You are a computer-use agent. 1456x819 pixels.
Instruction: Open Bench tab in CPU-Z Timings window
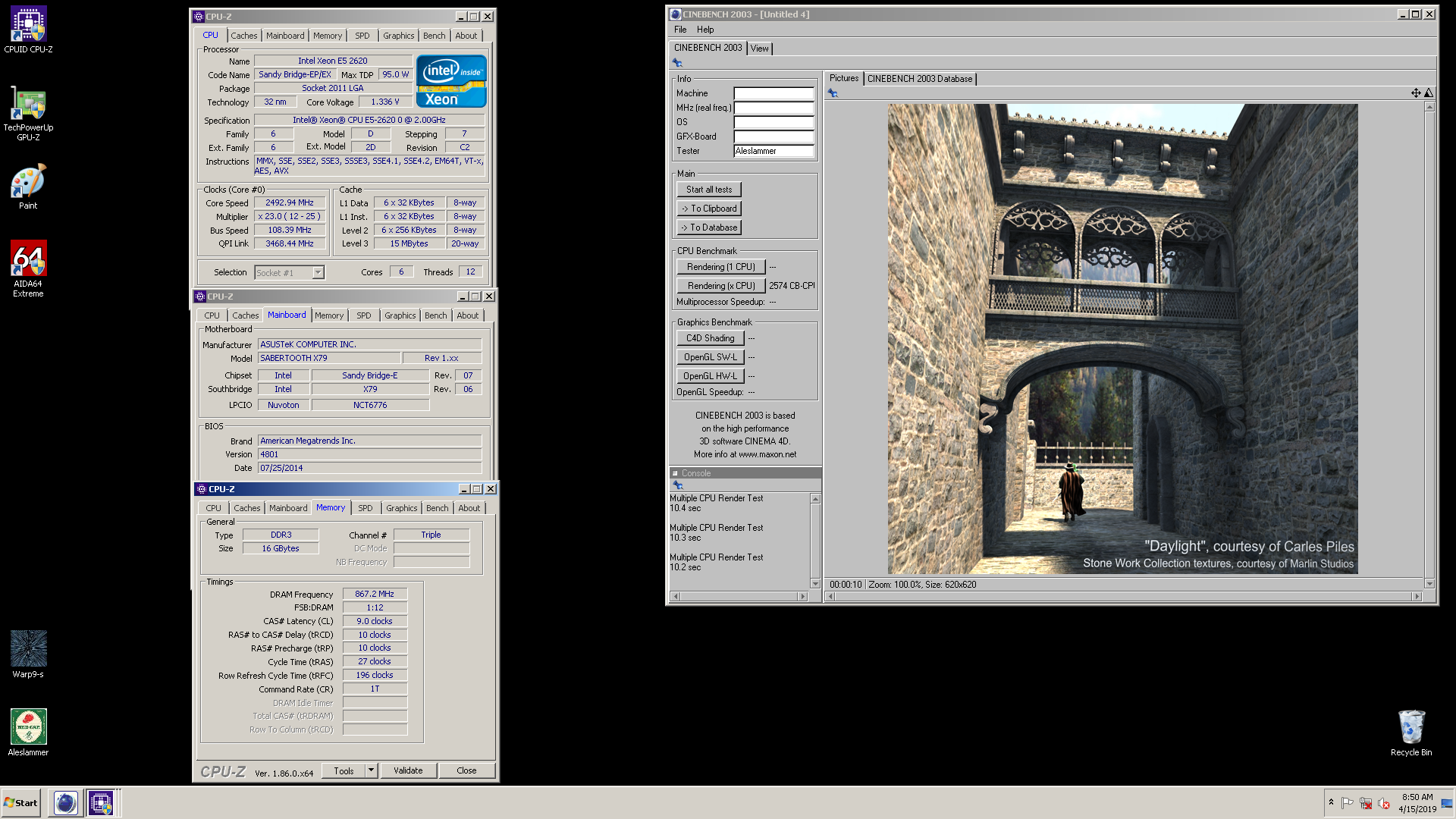(x=438, y=508)
